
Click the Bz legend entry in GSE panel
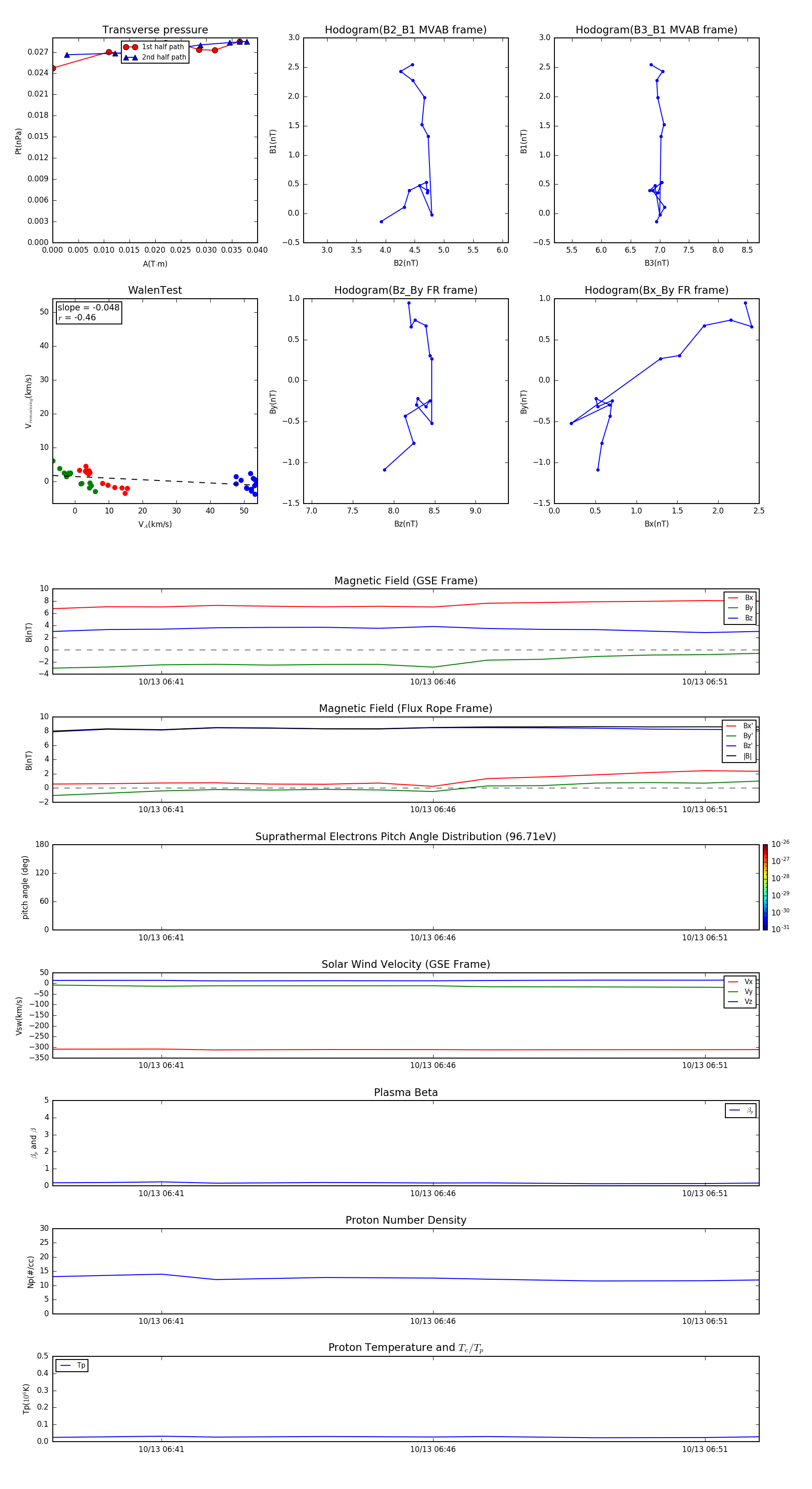[x=740, y=618]
